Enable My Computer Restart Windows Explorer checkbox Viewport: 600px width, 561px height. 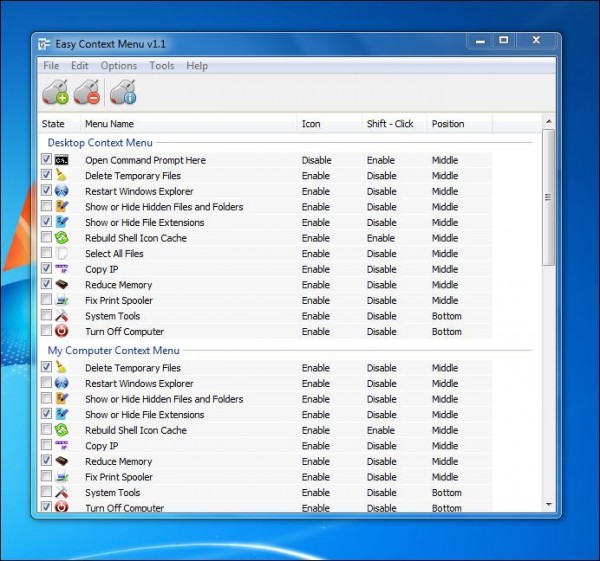[46, 382]
